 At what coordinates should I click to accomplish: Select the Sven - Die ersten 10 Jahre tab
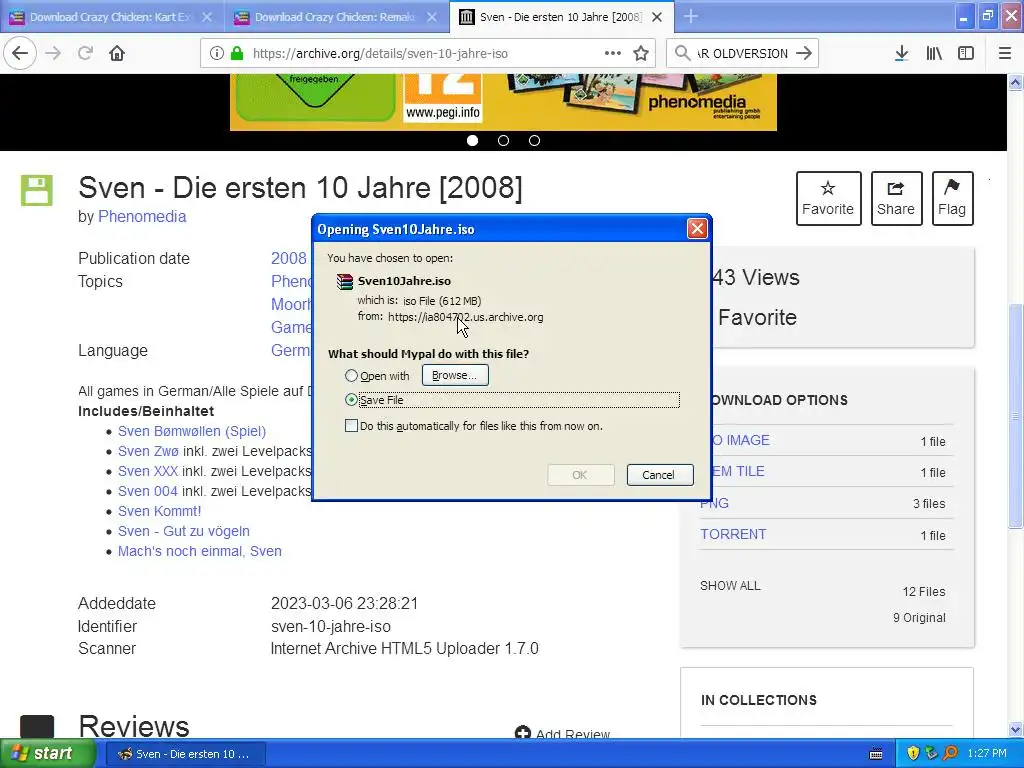562,17
